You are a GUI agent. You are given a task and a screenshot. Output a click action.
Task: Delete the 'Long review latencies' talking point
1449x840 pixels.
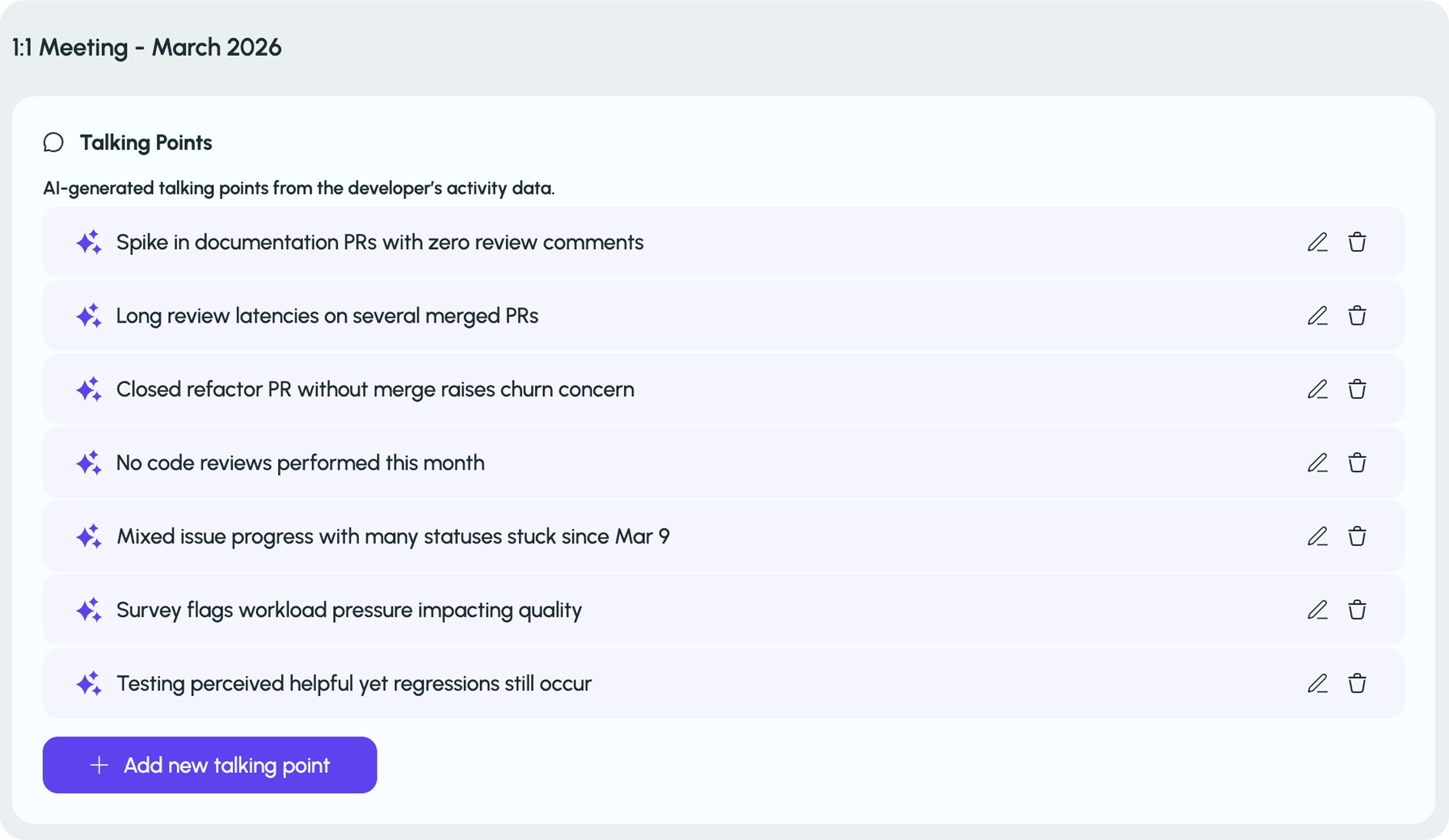[x=1357, y=316]
